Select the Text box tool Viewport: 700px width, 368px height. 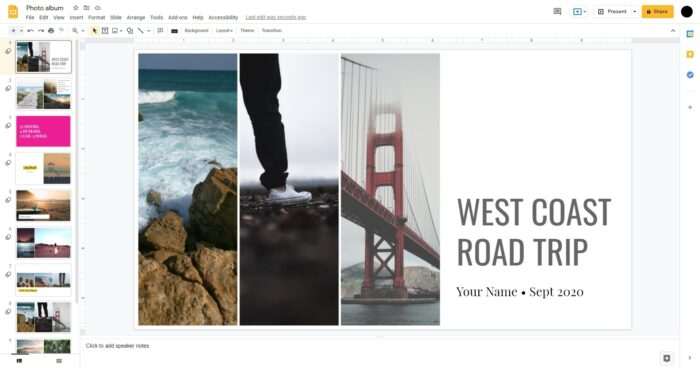tap(105, 31)
